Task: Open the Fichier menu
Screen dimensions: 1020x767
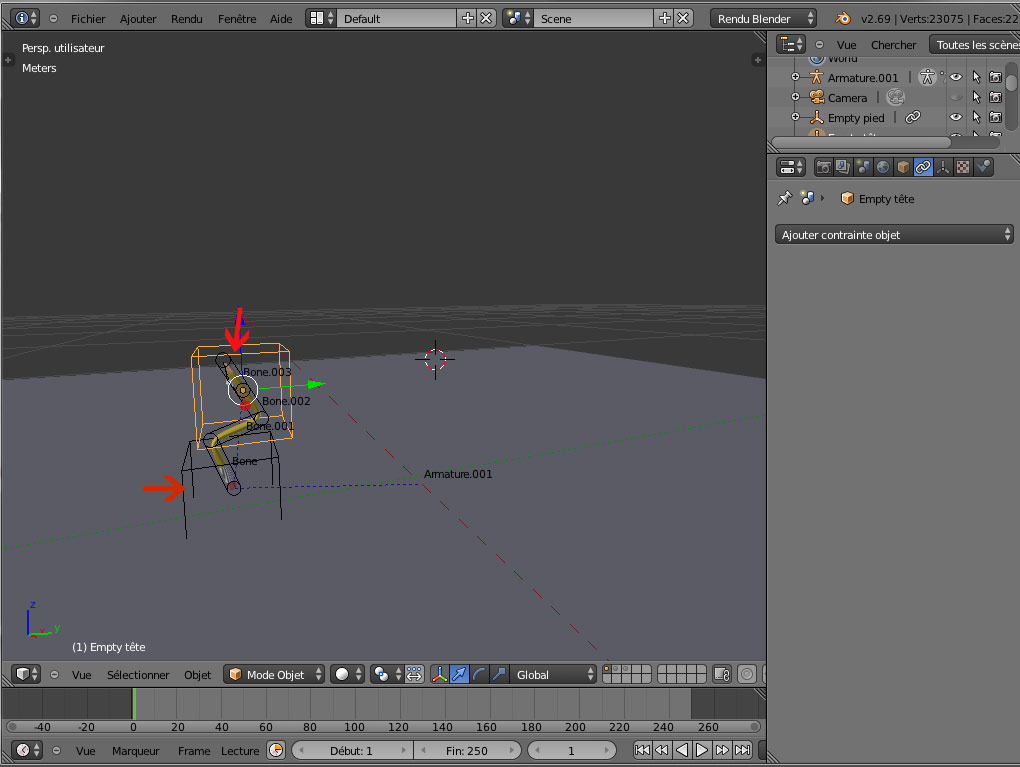Action: [88, 19]
